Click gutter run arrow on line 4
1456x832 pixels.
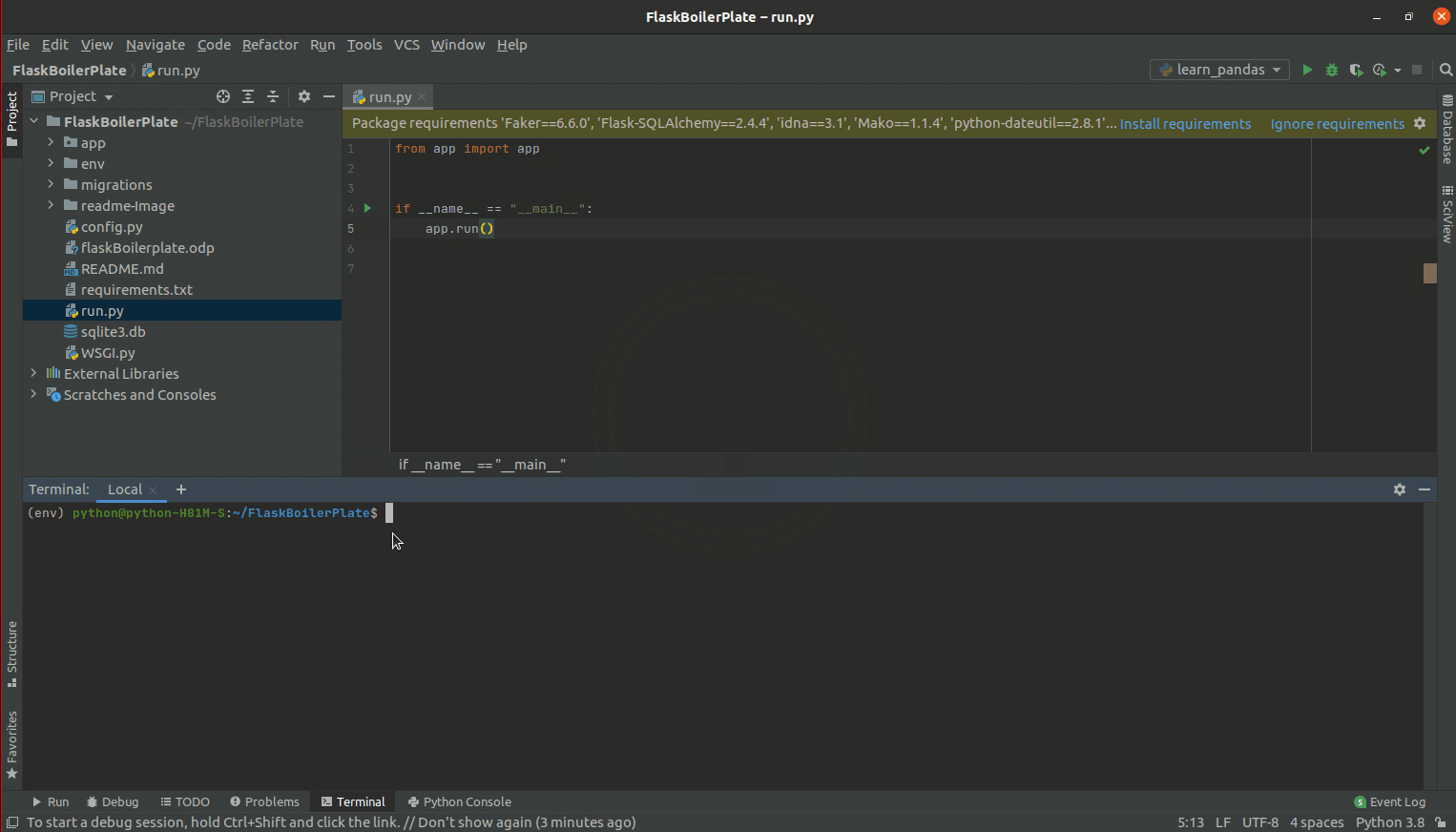[367, 208]
